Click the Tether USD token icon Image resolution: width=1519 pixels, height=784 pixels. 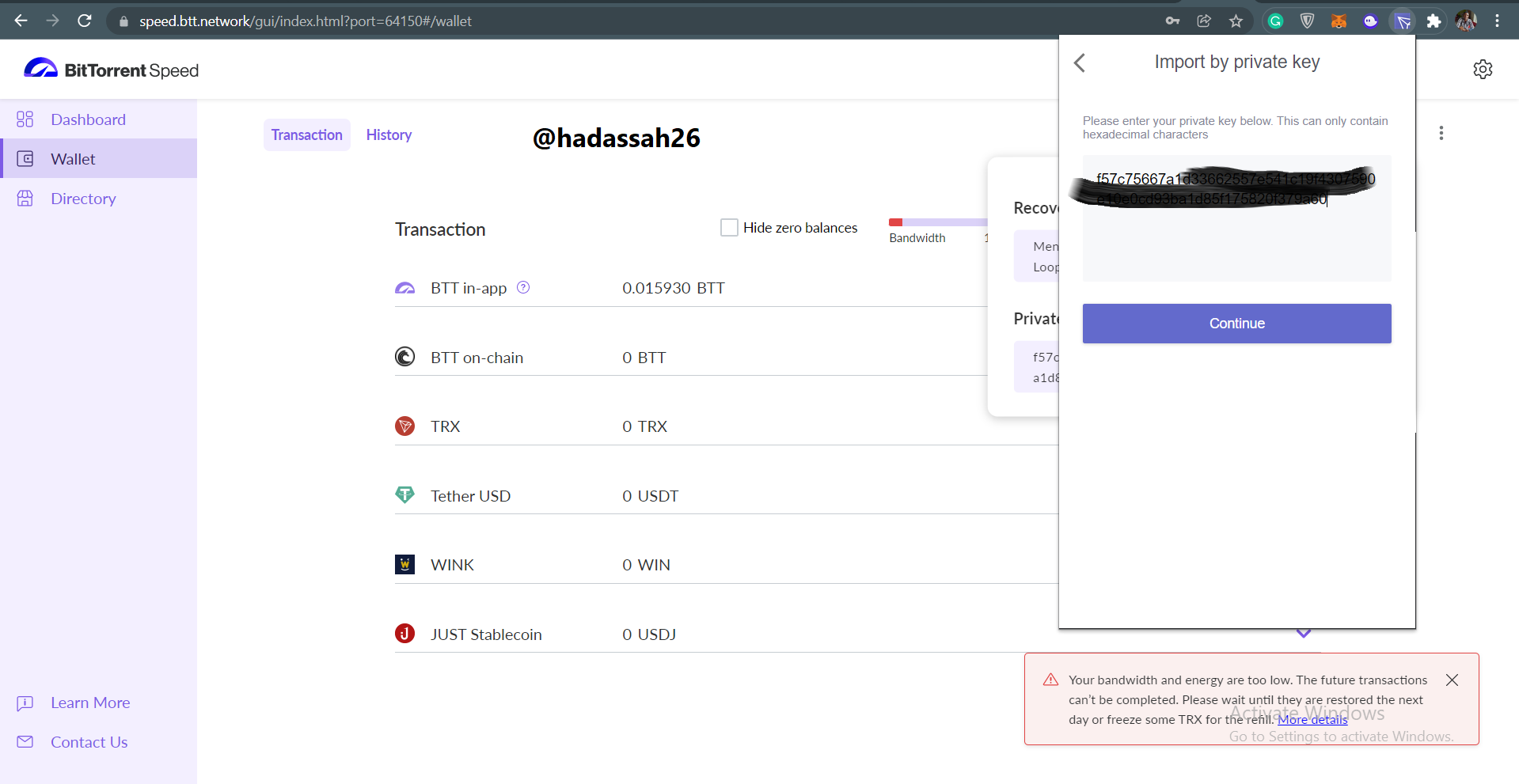(x=404, y=495)
